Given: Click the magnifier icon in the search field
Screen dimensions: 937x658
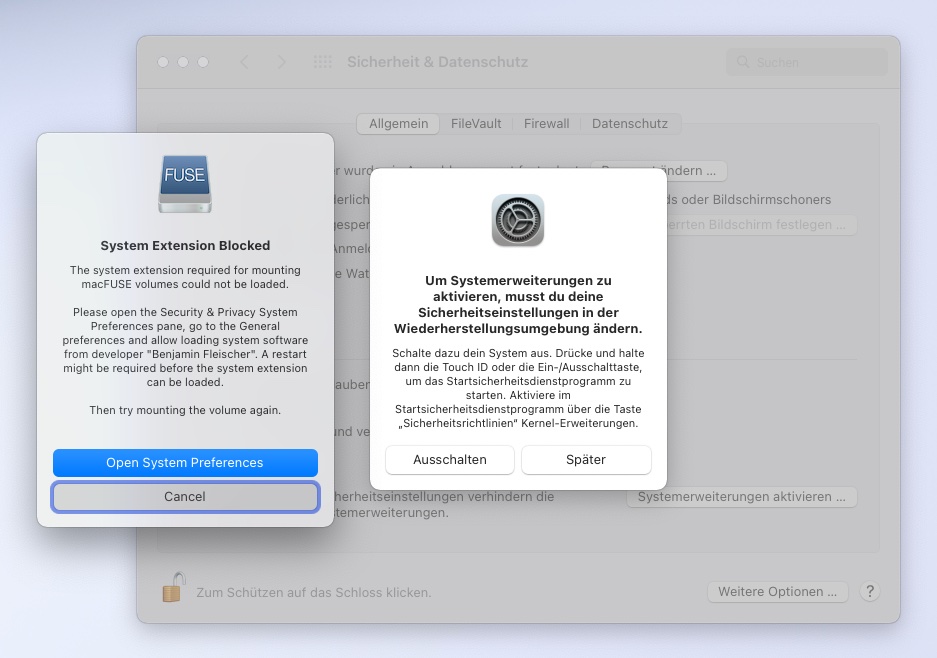Looking at the screenshot, I should (x=742, y=61).
